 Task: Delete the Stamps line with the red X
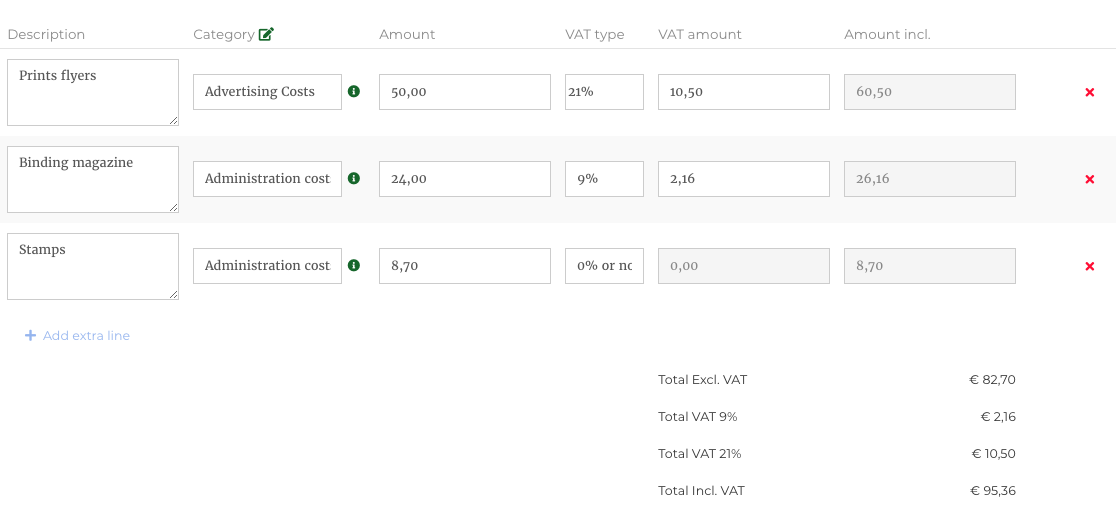coord(1090,266)
